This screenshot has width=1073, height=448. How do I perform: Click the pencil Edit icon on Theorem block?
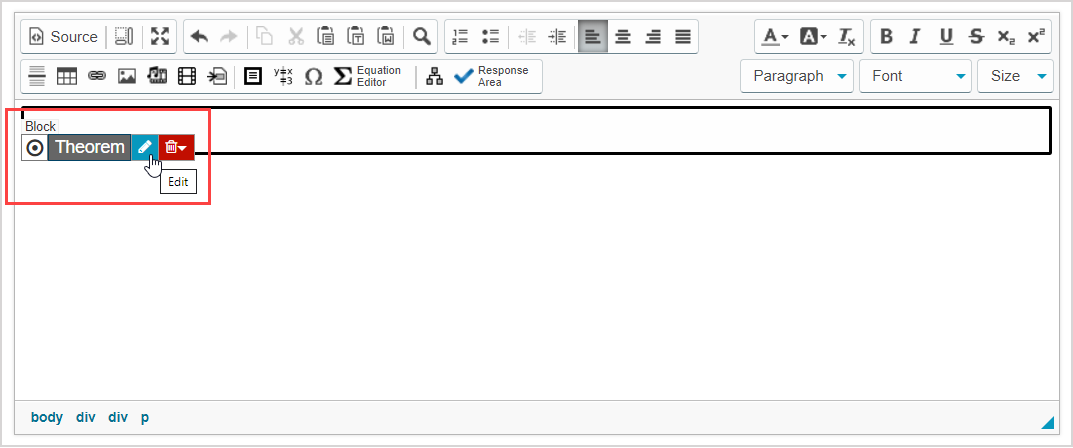tap(145, 147)
